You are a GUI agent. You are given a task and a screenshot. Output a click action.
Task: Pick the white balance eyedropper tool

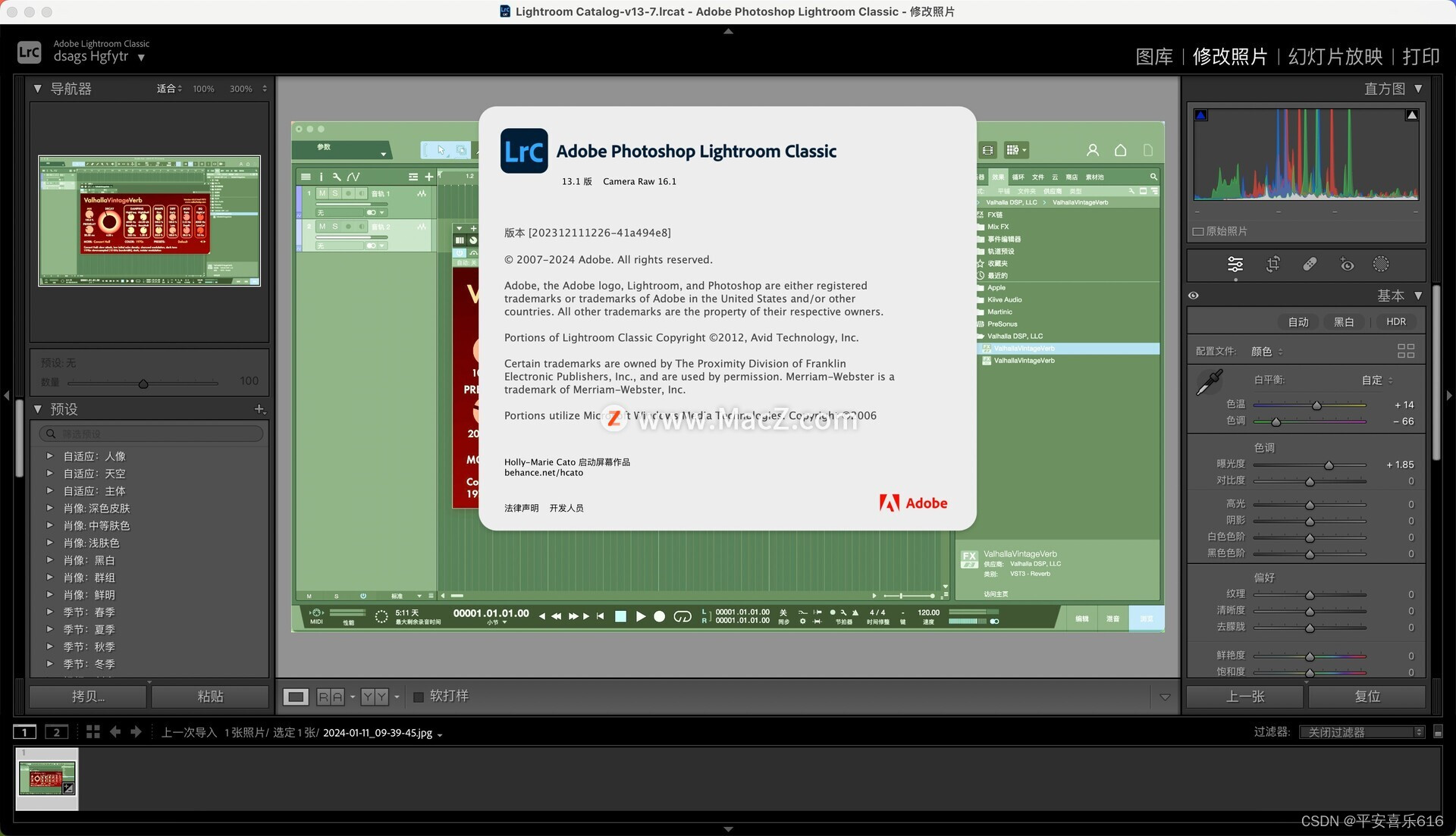pos(1210,382)
